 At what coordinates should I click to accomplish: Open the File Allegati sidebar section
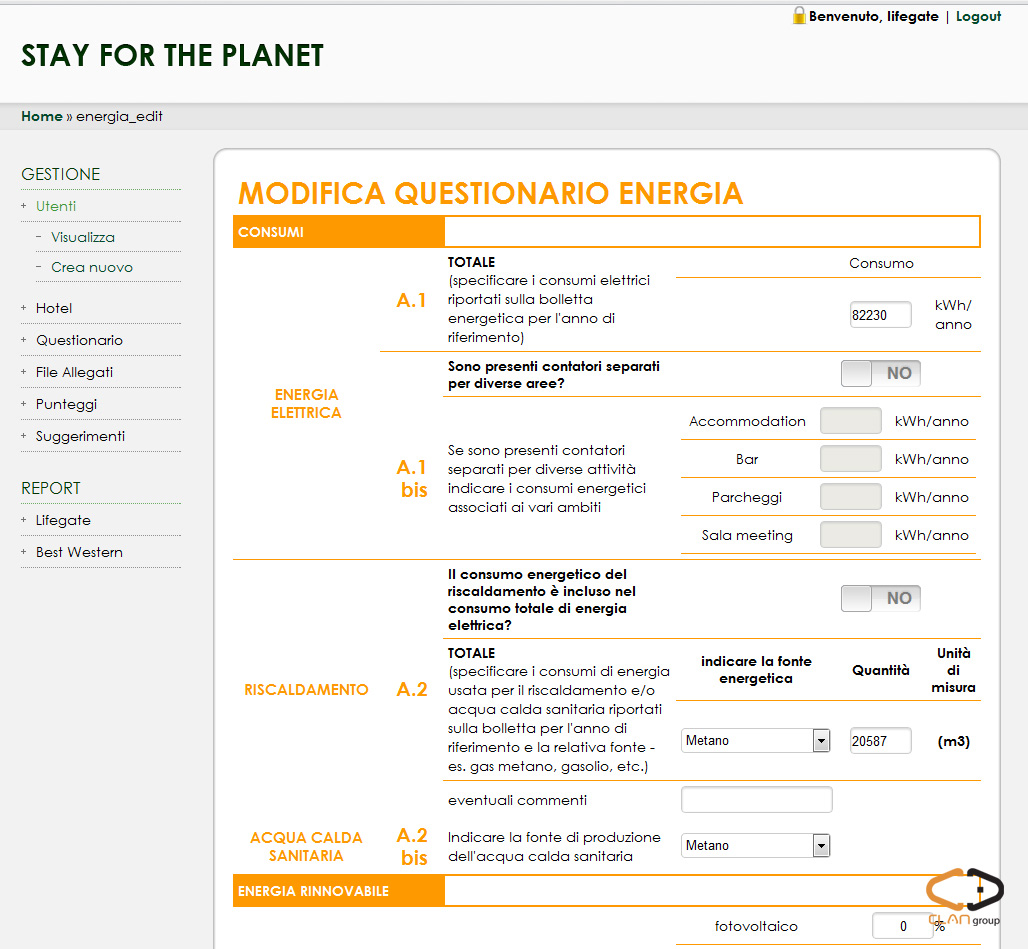coord(74,372)
